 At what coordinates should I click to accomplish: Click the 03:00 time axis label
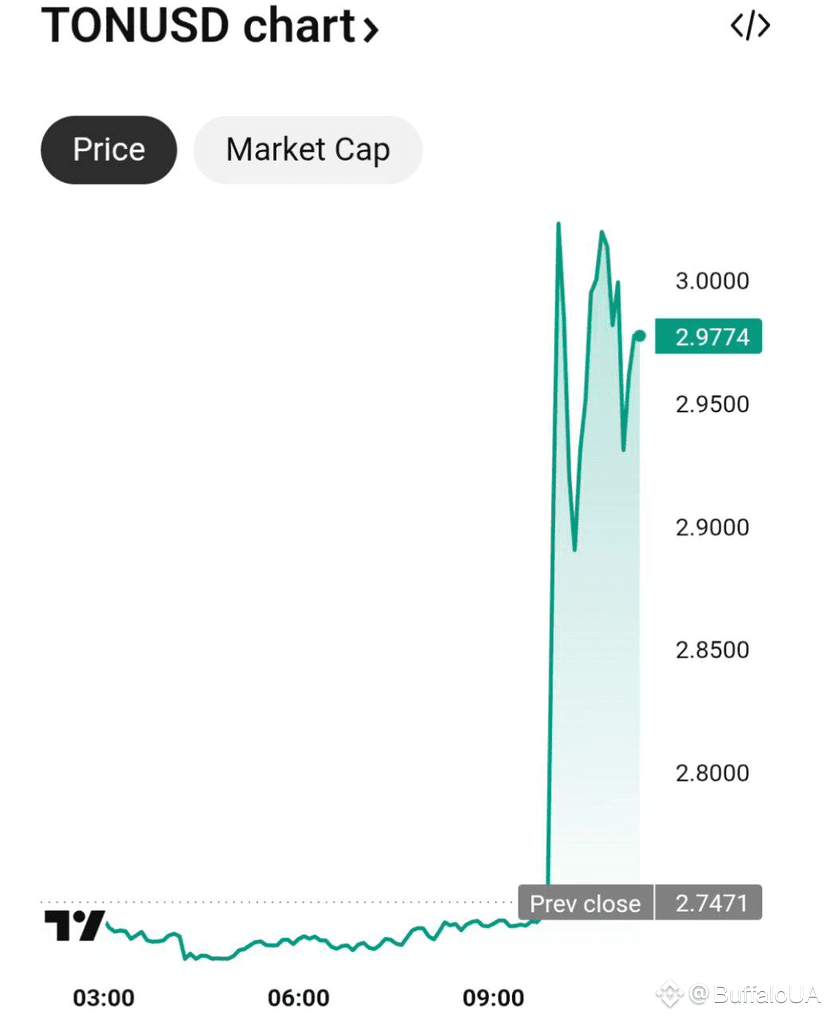click(x=104, y=998)
